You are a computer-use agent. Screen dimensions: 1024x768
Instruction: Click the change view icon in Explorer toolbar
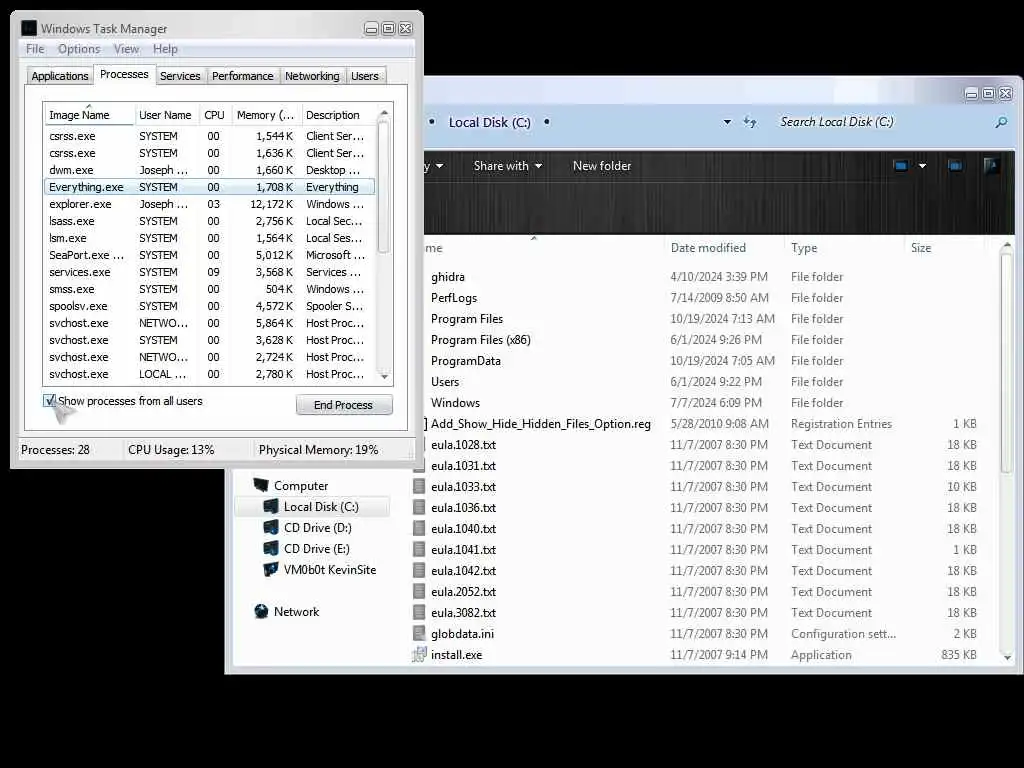901,166
